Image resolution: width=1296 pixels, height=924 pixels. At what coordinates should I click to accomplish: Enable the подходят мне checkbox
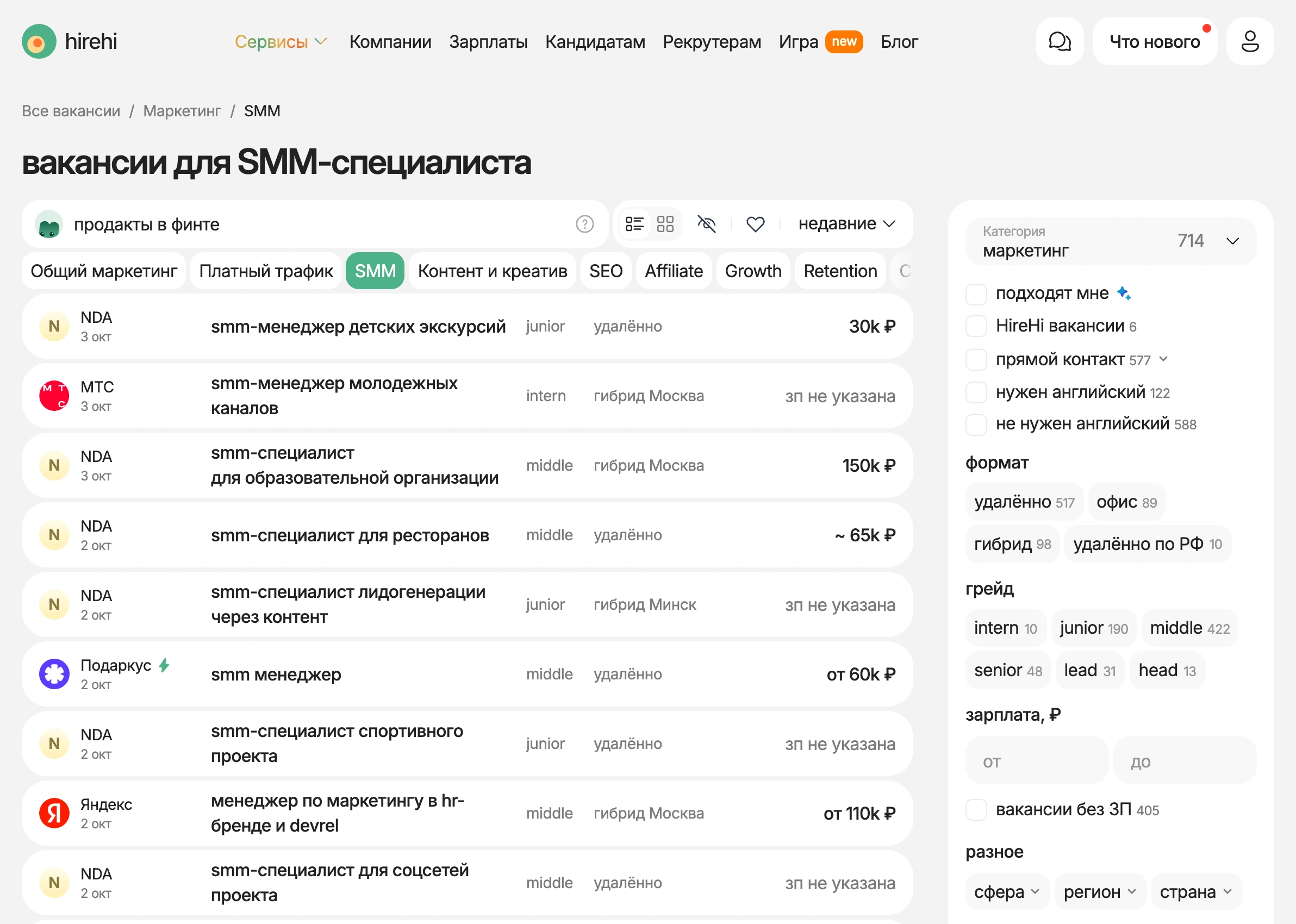(976, 294)
